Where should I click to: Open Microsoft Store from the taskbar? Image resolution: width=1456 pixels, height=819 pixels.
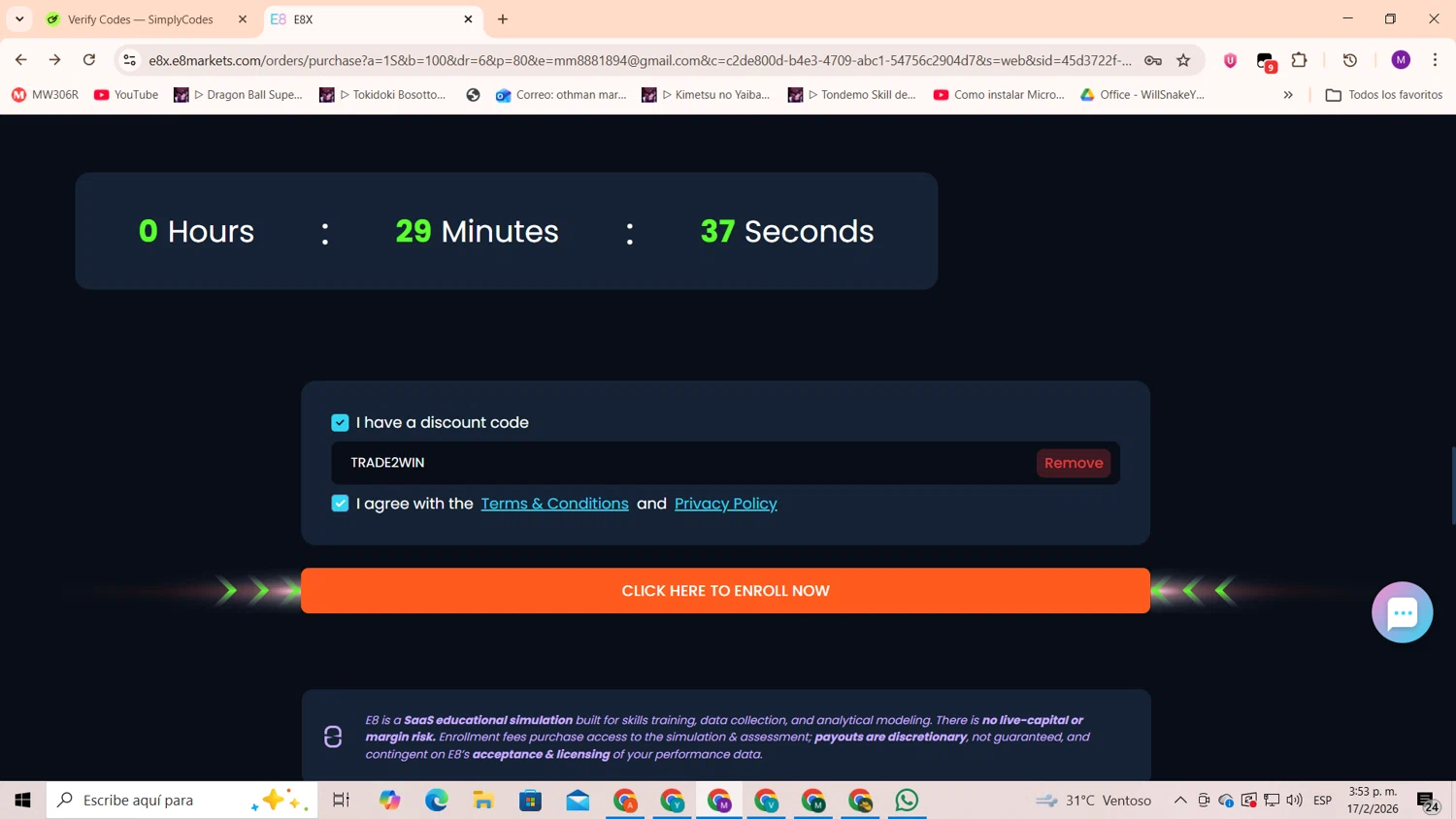click(530, 801)
